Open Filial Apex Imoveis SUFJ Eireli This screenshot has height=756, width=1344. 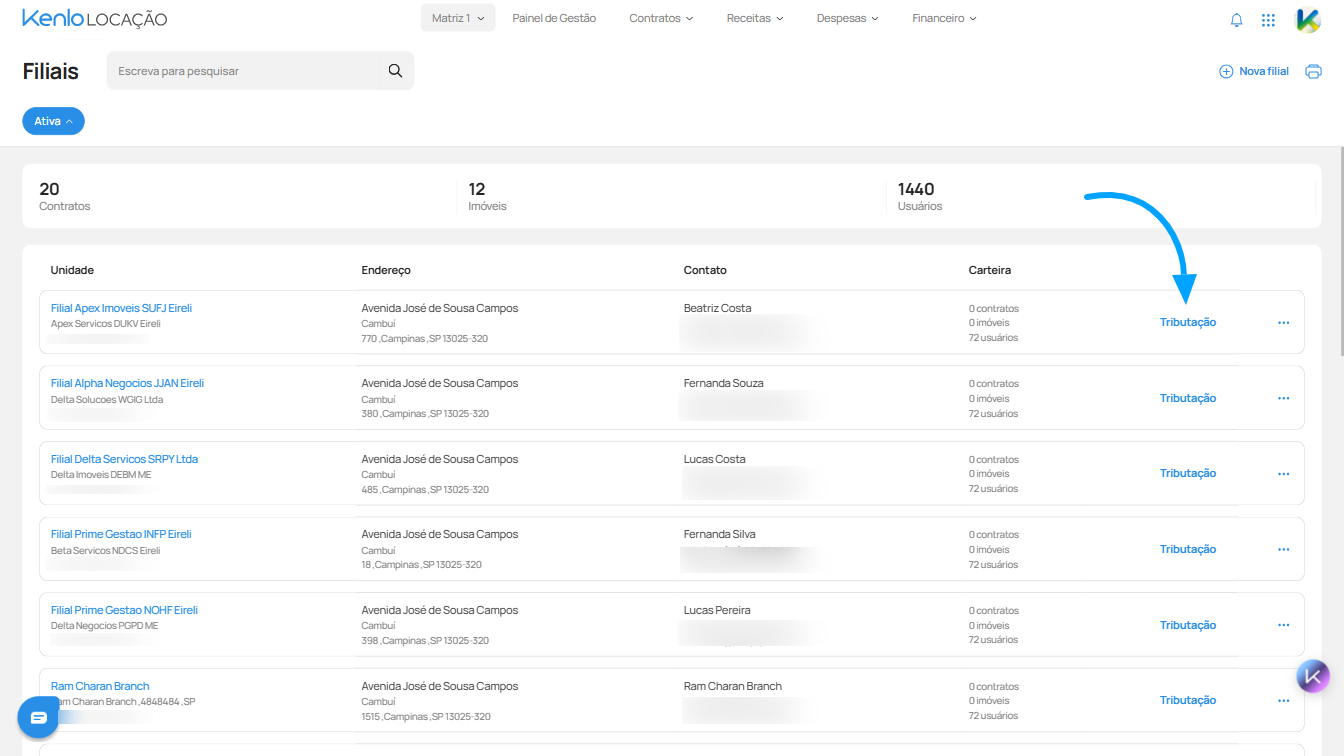pyautogui.click(x=121, y=308)
